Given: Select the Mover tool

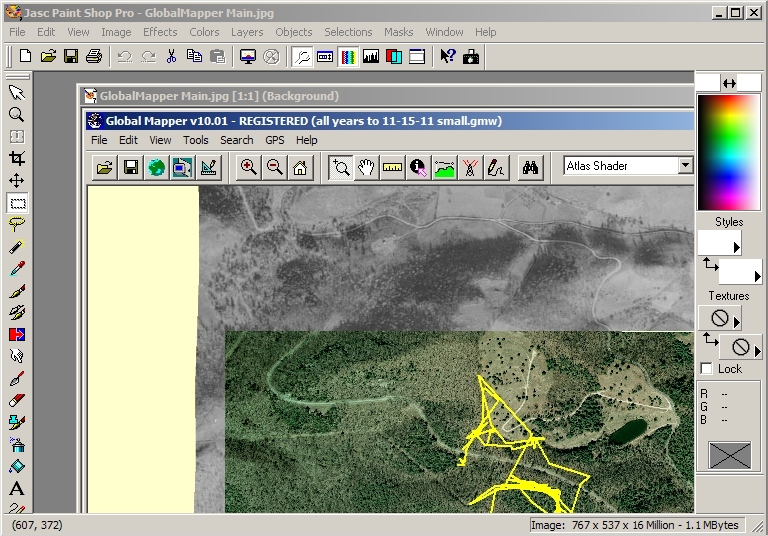Looking at the screenshot, I should (17, 181).
